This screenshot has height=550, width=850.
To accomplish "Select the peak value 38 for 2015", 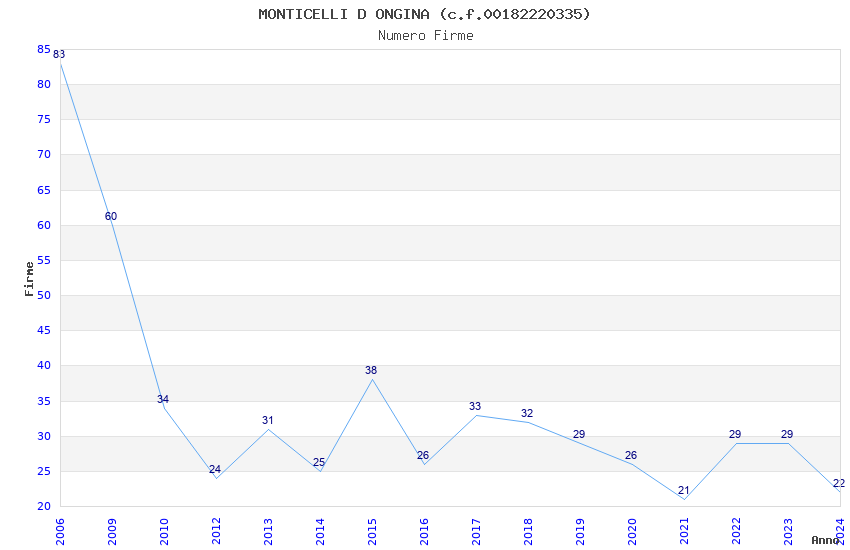I will tap(371, 370).
